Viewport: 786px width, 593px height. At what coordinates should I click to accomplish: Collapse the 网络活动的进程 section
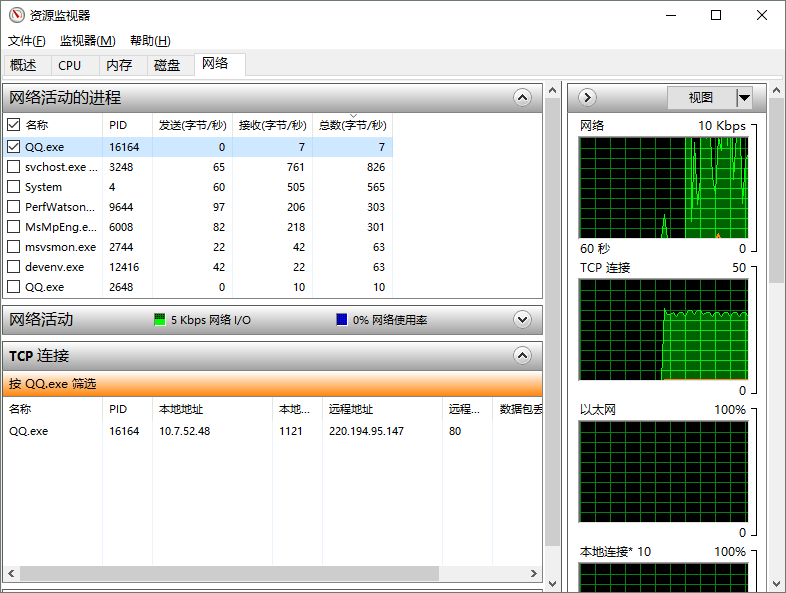[x=522, y=97]
